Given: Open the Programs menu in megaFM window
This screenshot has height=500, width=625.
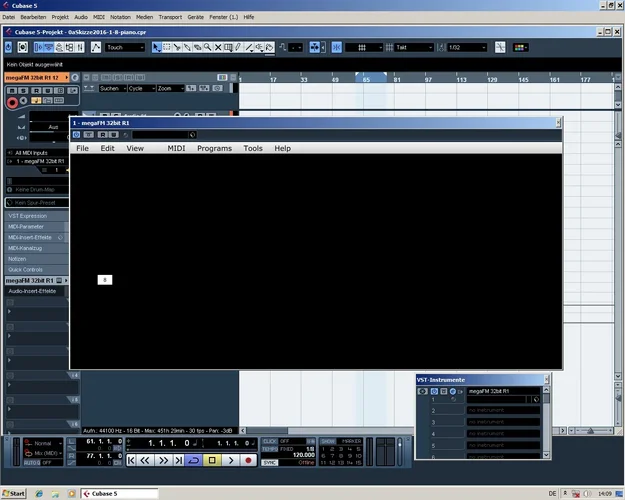Looking at the screenshot, I should pyautogui.click(x=214, y=148).
